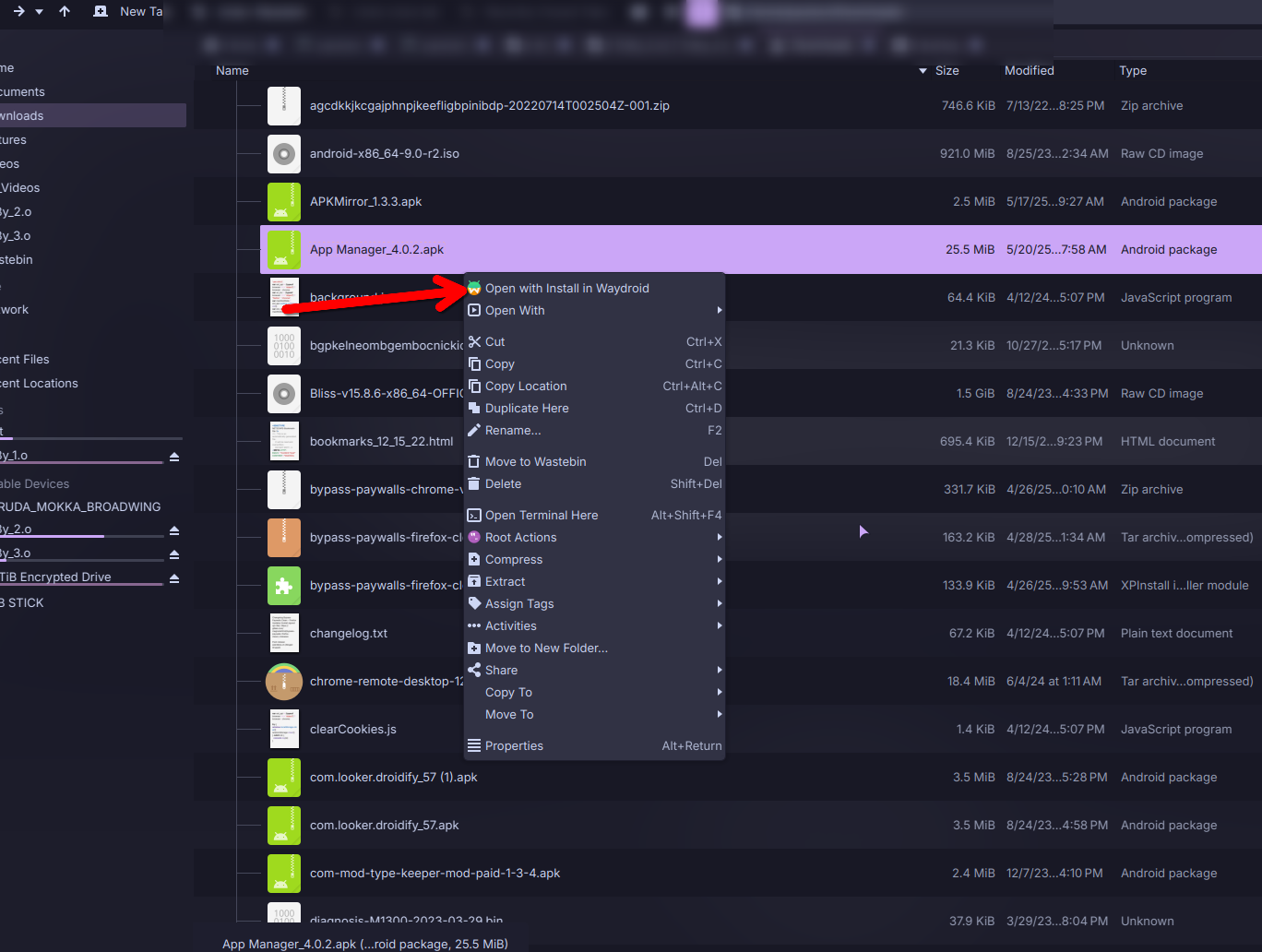Eject the TiB Encrypted Drive
The height and width of the screenshot is (952, 1262).
[174, 578]
